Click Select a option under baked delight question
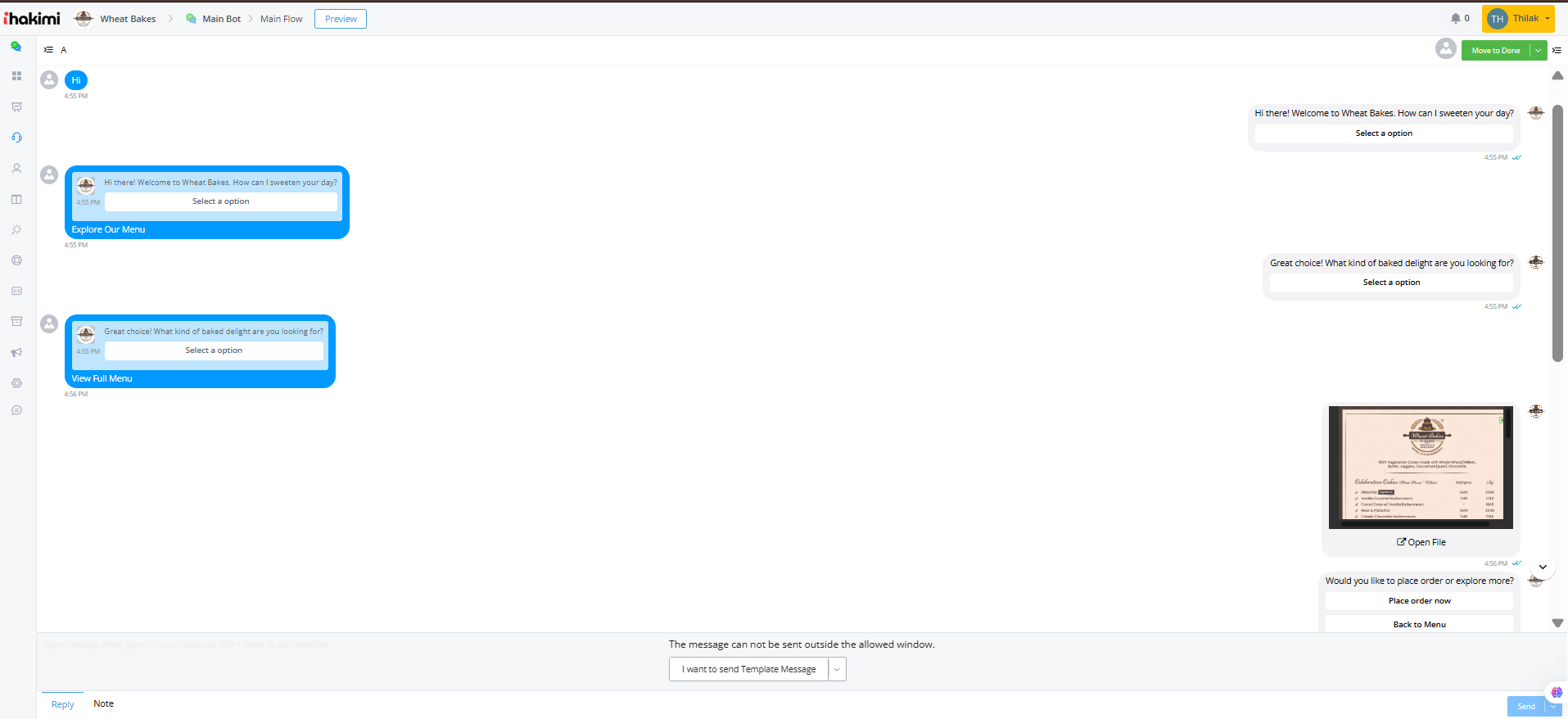Image resolution: width=1568 pixels, height=719 pixels. [x=1392, y=283]
